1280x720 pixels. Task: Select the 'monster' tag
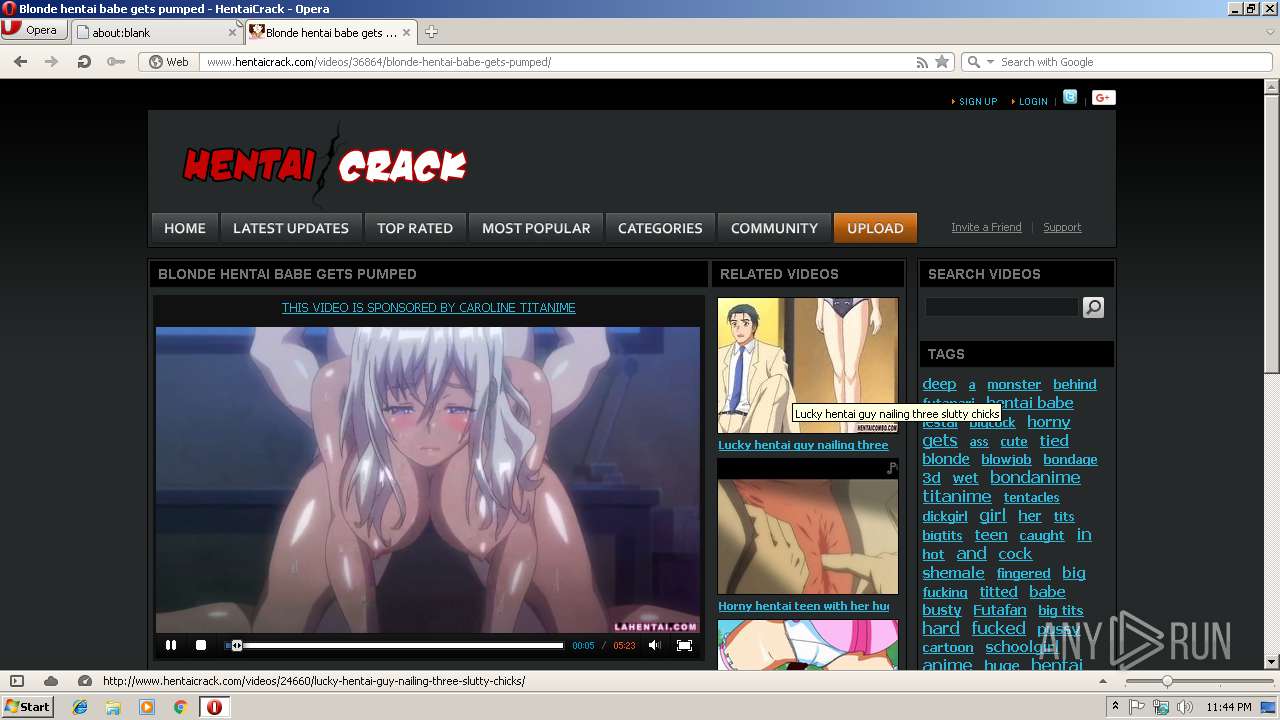point(1014,384)
